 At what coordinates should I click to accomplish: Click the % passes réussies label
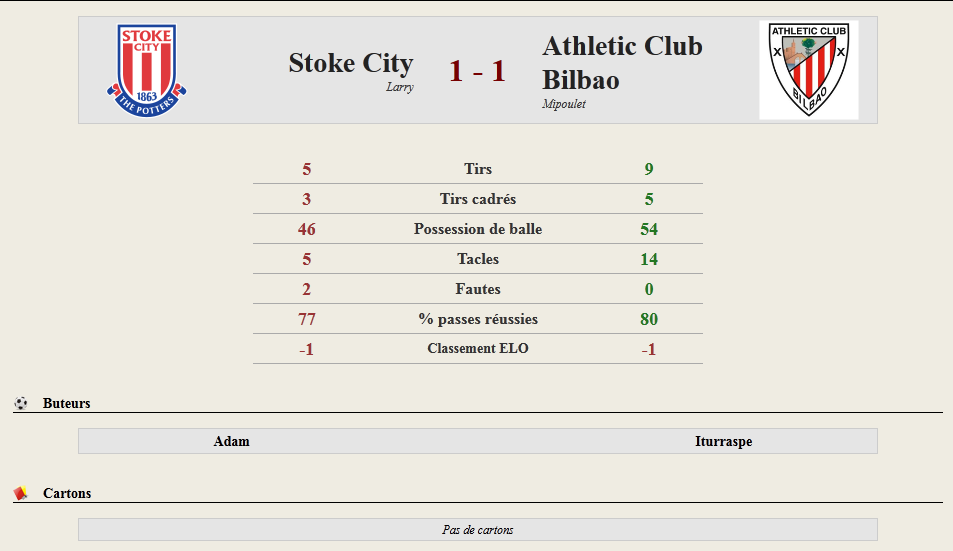point(478,319)
